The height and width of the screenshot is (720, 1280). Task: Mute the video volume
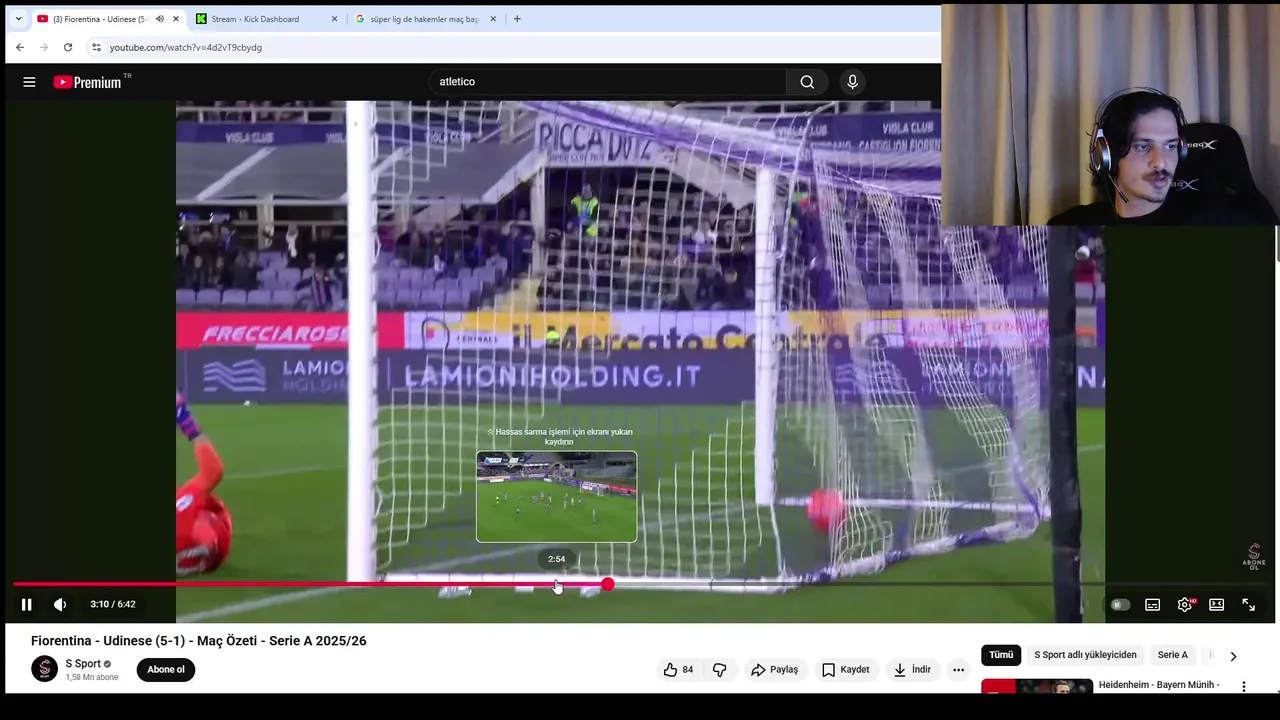click(60, 604)
